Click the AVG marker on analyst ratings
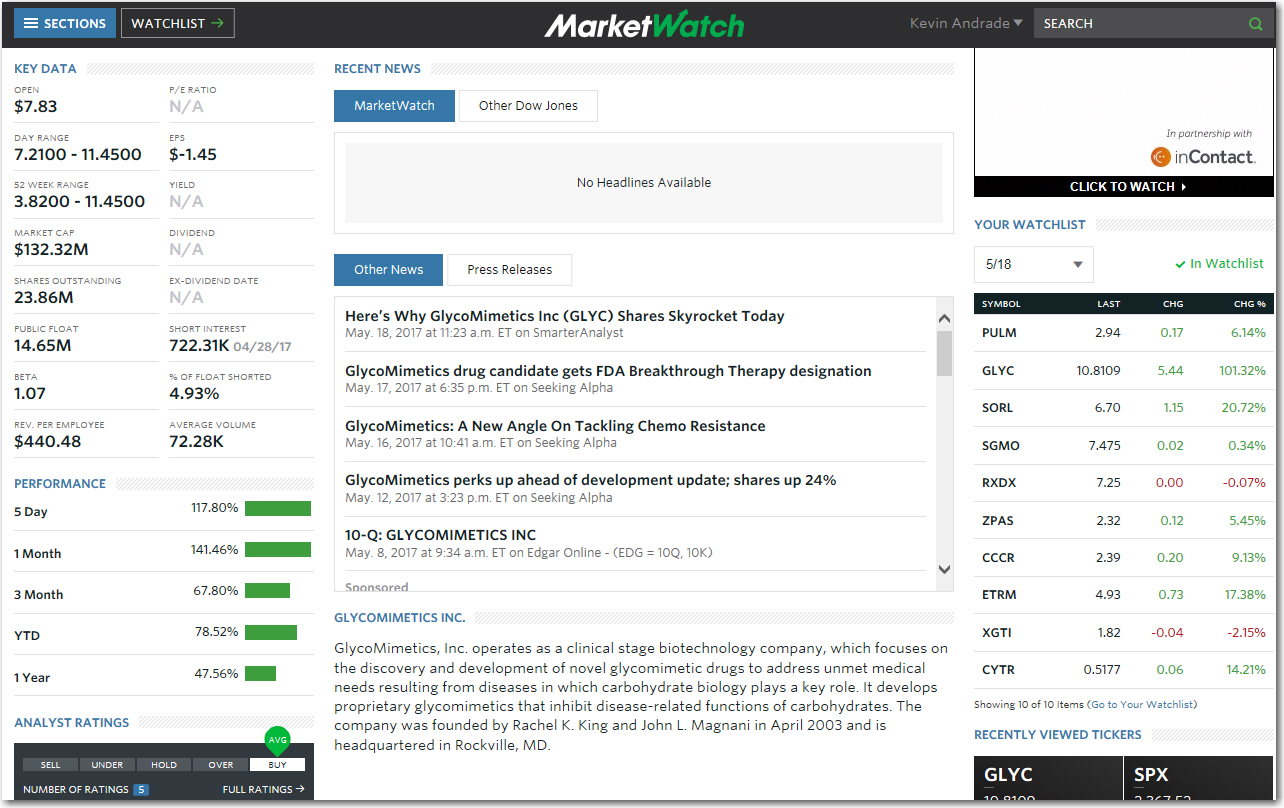1284x808 pixels. click(x=277, y=741)
